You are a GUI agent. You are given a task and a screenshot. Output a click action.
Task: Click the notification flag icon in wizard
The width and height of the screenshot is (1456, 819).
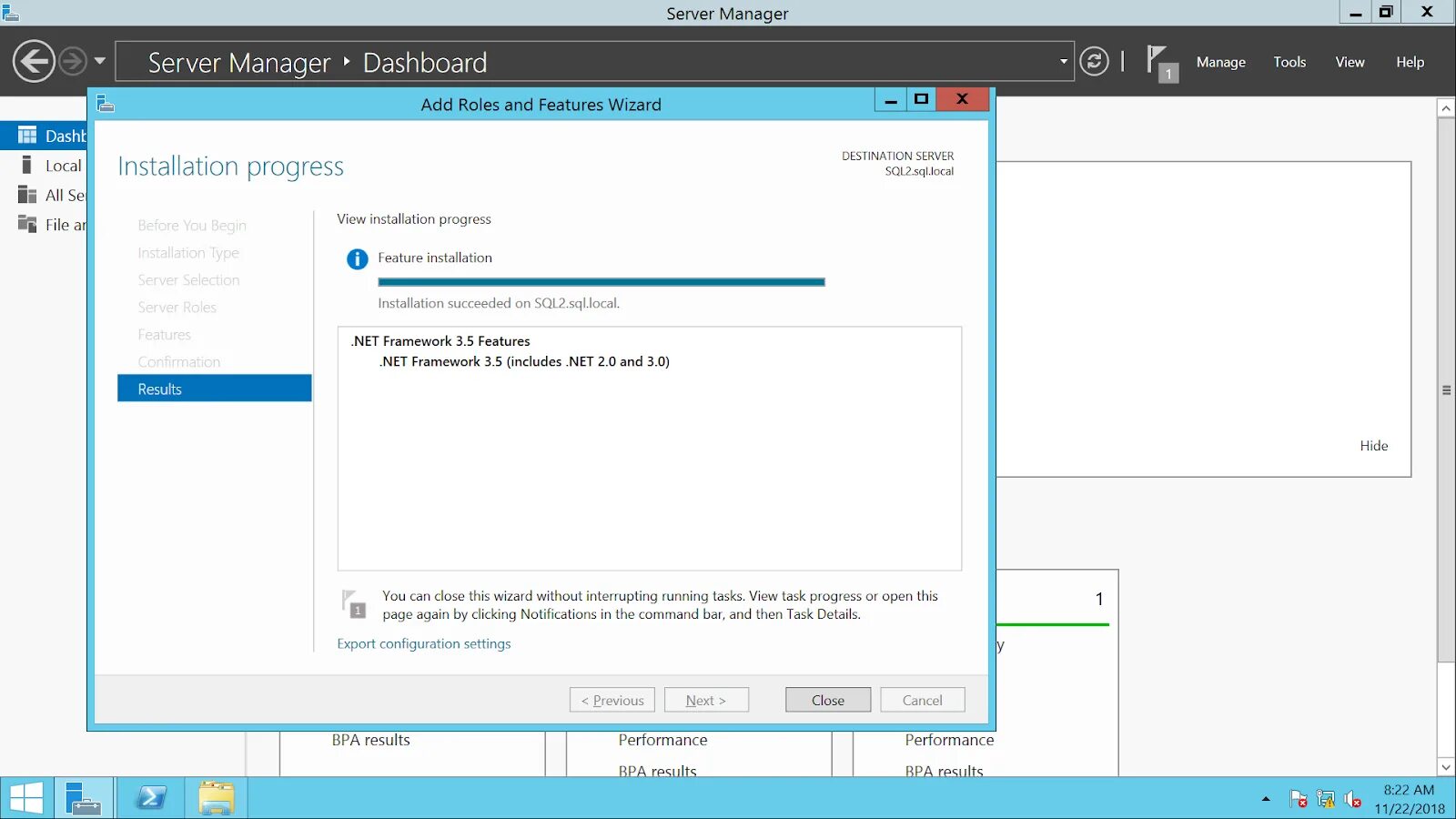[354, 604]
